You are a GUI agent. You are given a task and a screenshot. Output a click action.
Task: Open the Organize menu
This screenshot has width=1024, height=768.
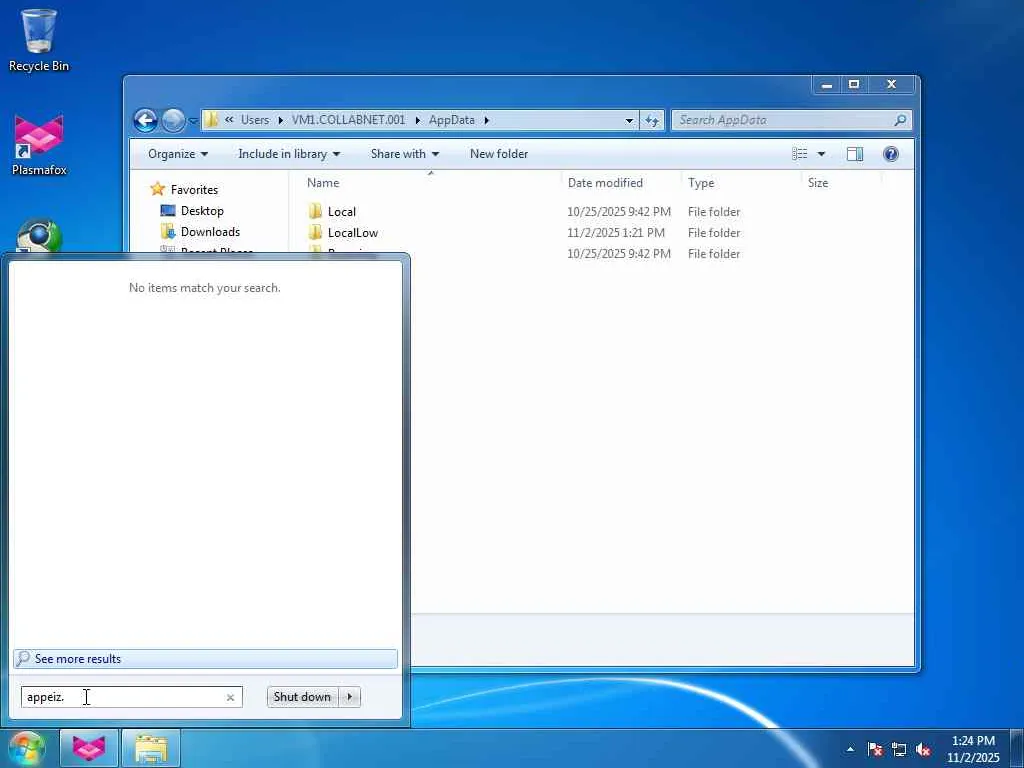[x=178, y=154]
